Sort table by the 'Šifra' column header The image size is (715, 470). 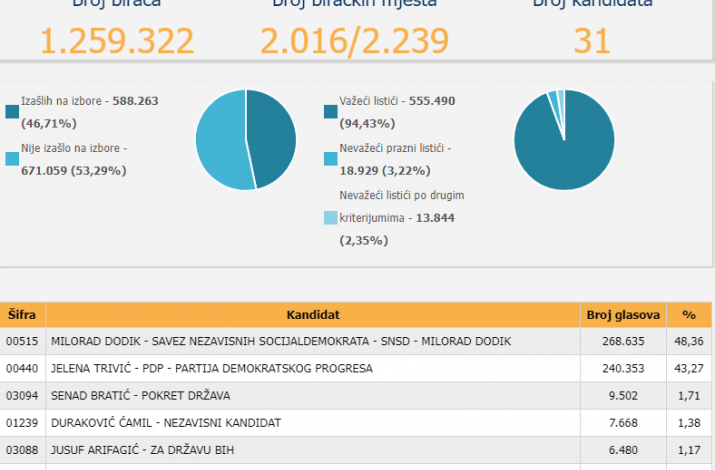(x=23, y=314)
